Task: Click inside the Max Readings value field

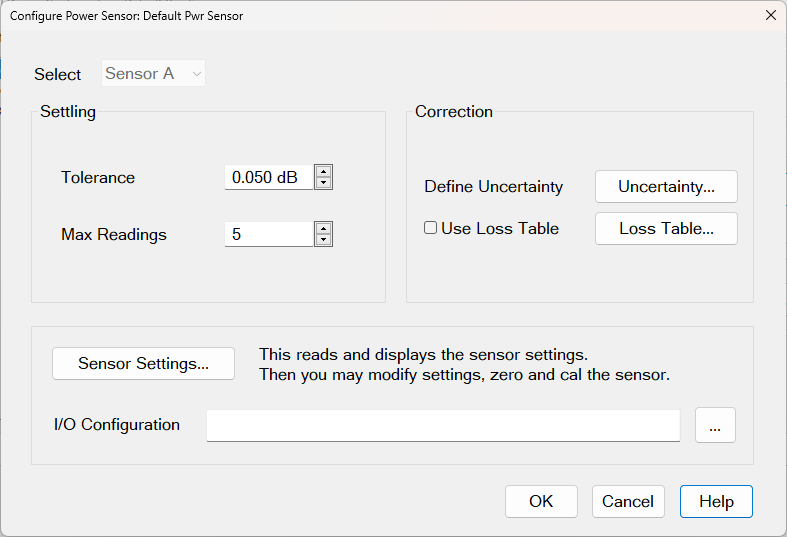Action: pos(266,235)
